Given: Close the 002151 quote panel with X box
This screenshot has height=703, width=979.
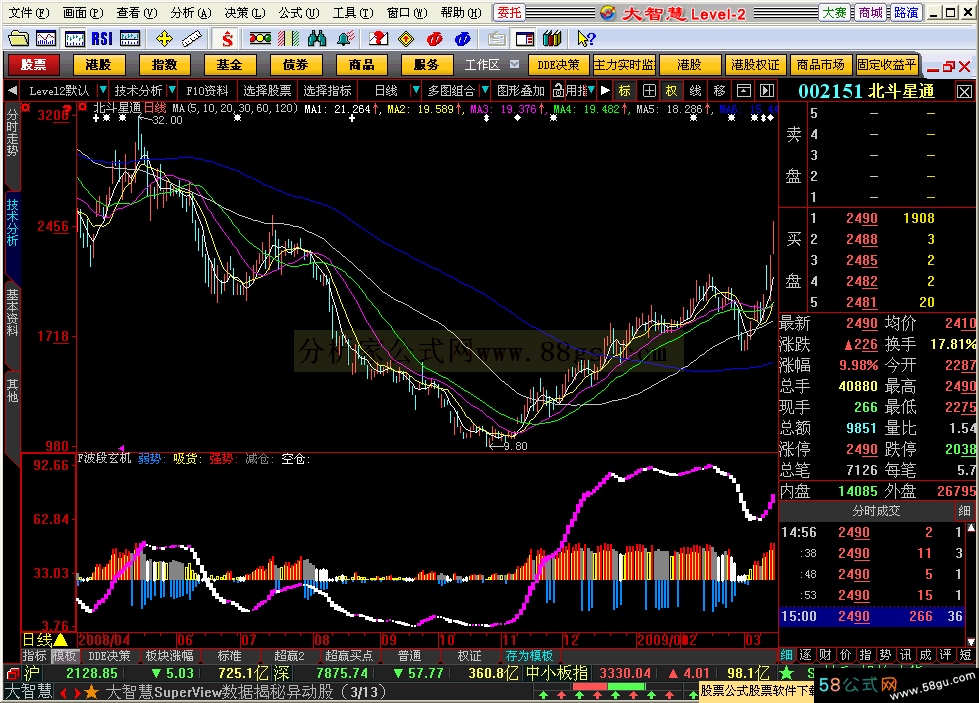Looking at the screenshot, I should pos(964,92).
